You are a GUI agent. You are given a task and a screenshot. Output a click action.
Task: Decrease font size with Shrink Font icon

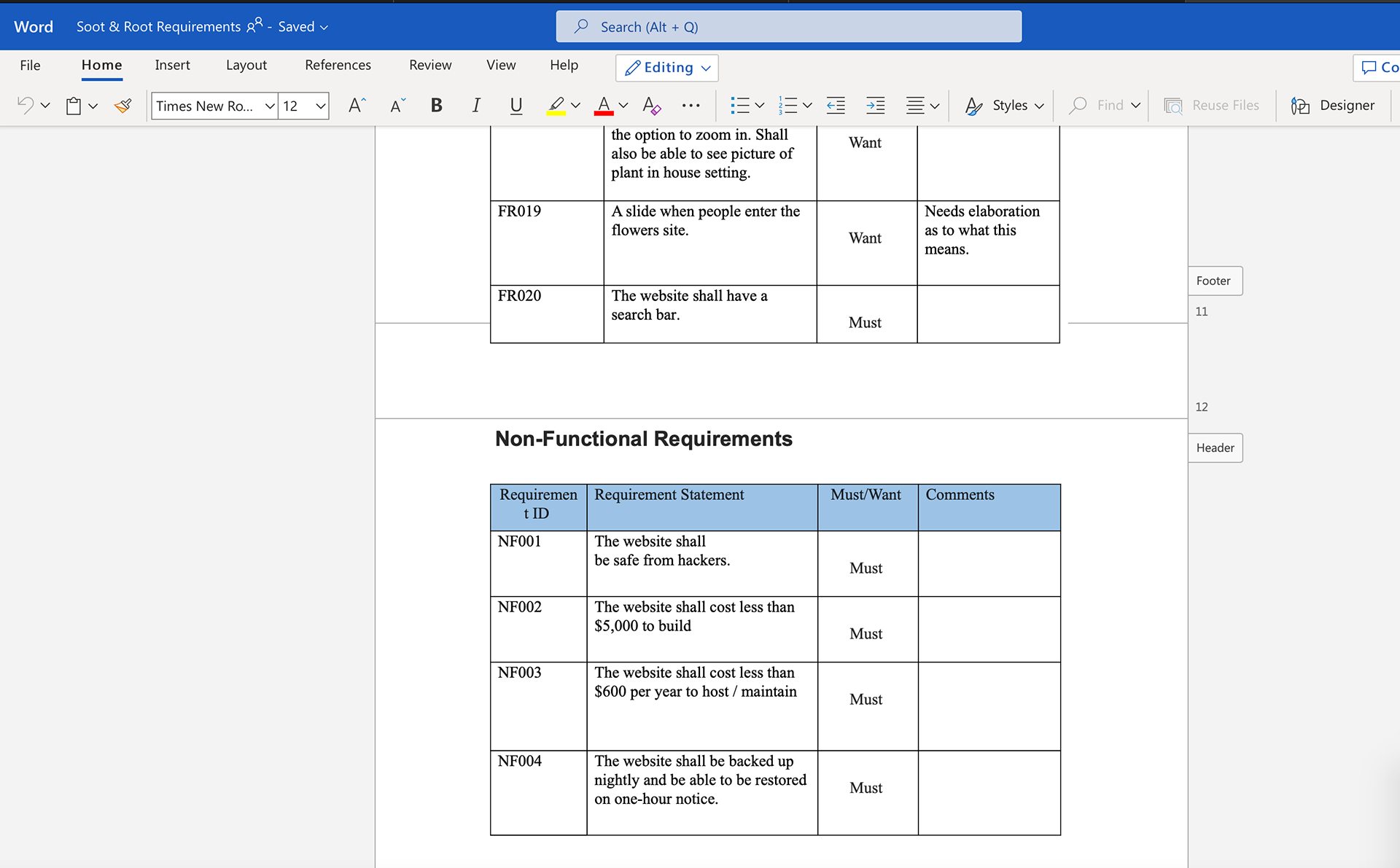(397, 106)
